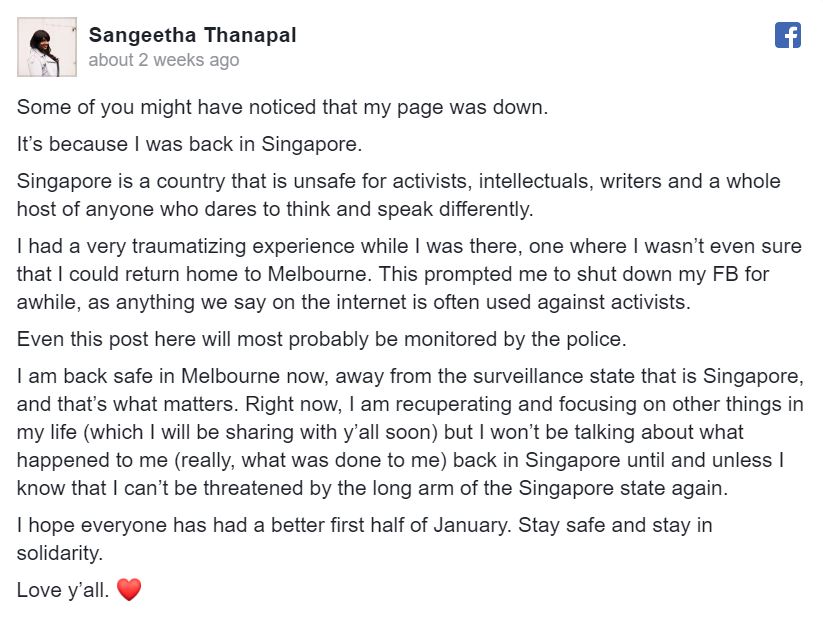
Task: Select the 'Even this post here' sentence
Action: click(x=322, y=340)
